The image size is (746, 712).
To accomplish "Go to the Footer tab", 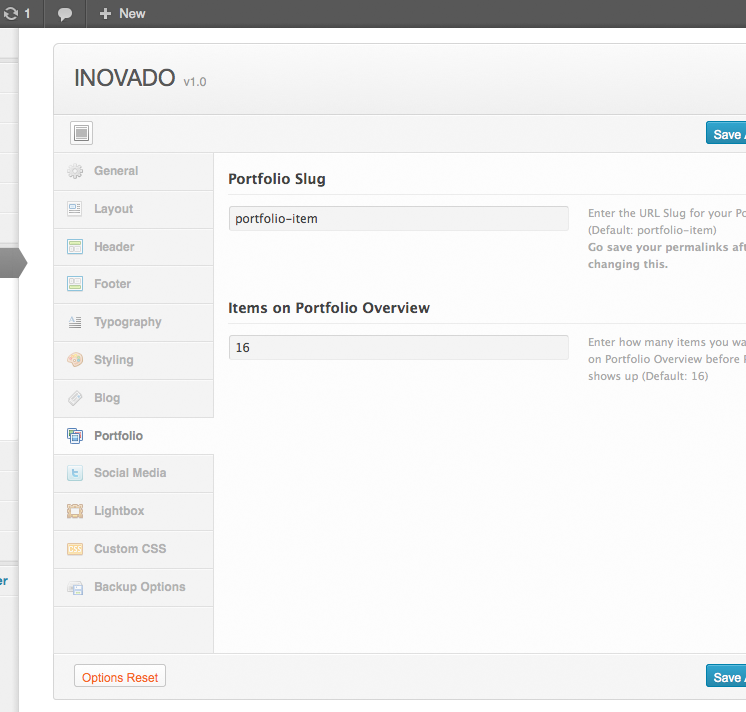I will point(134,284).
